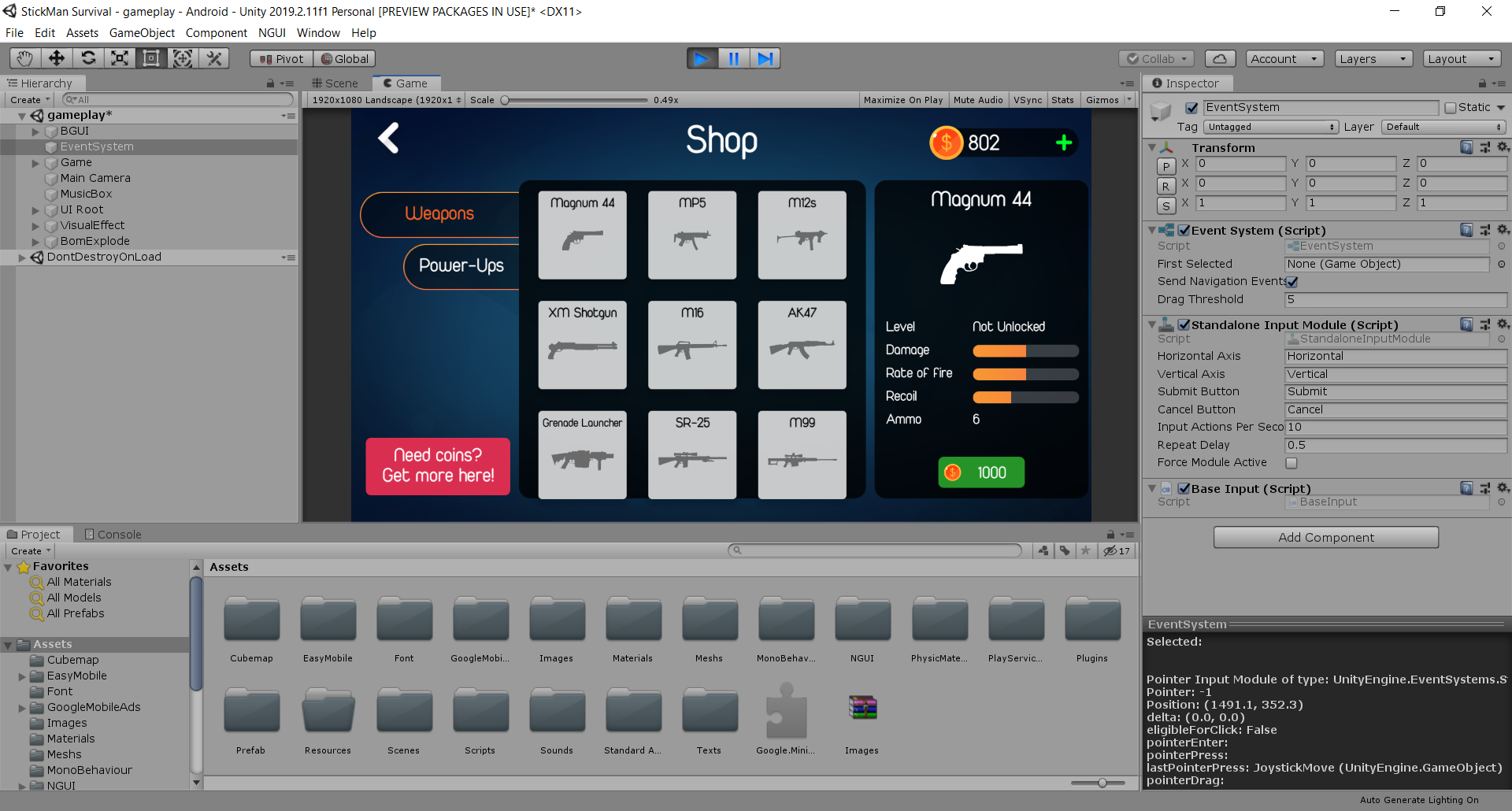Select the Move tool
The width and height of the screenshot is (1512, 811).
click(x=57, y=58)
